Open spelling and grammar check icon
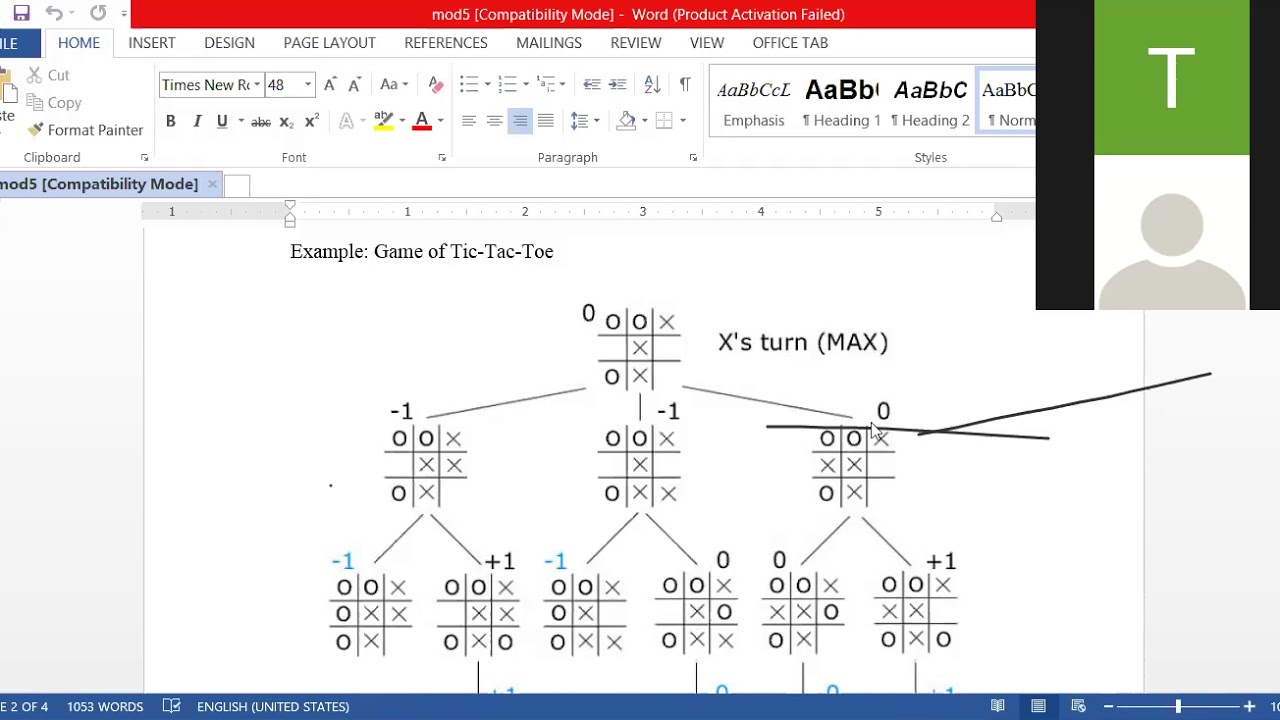Screen dimensions: 1280x720 (172, 706)
